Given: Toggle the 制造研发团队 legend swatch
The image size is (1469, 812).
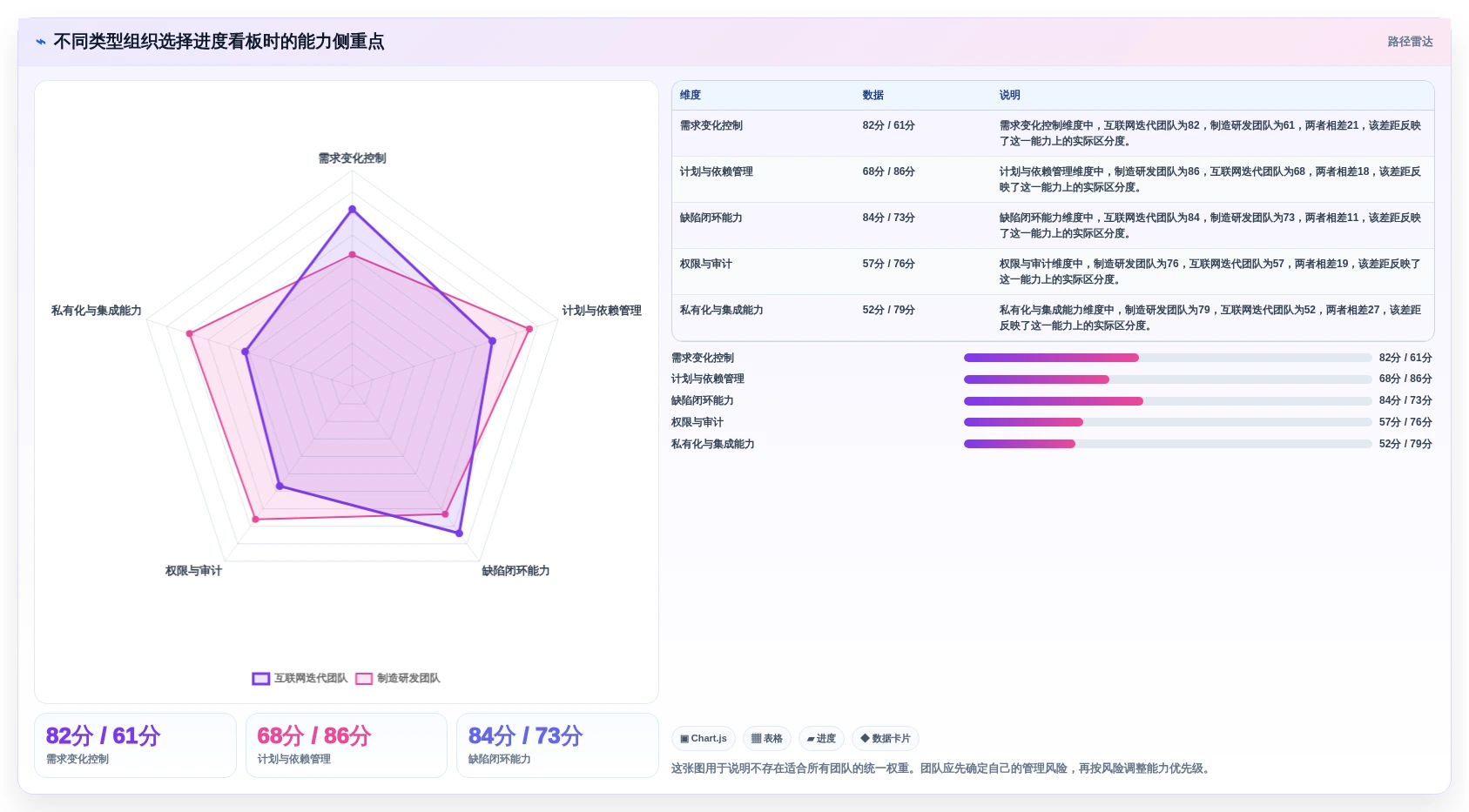Looking at the screenshot, I should point(364,679).
